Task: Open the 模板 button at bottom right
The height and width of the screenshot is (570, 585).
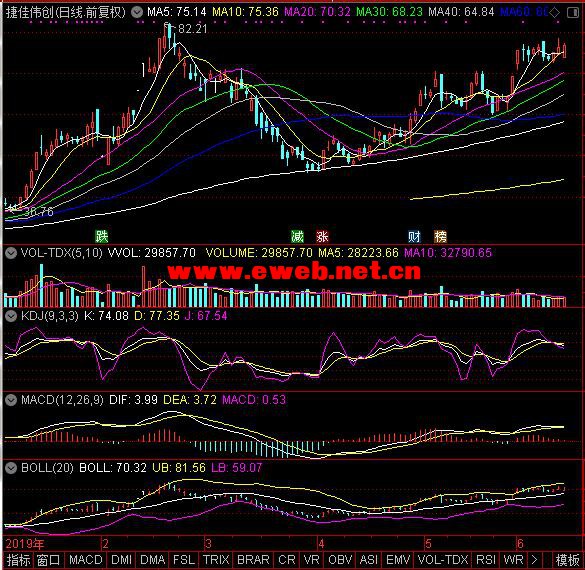Action: [x=567, y=560]
